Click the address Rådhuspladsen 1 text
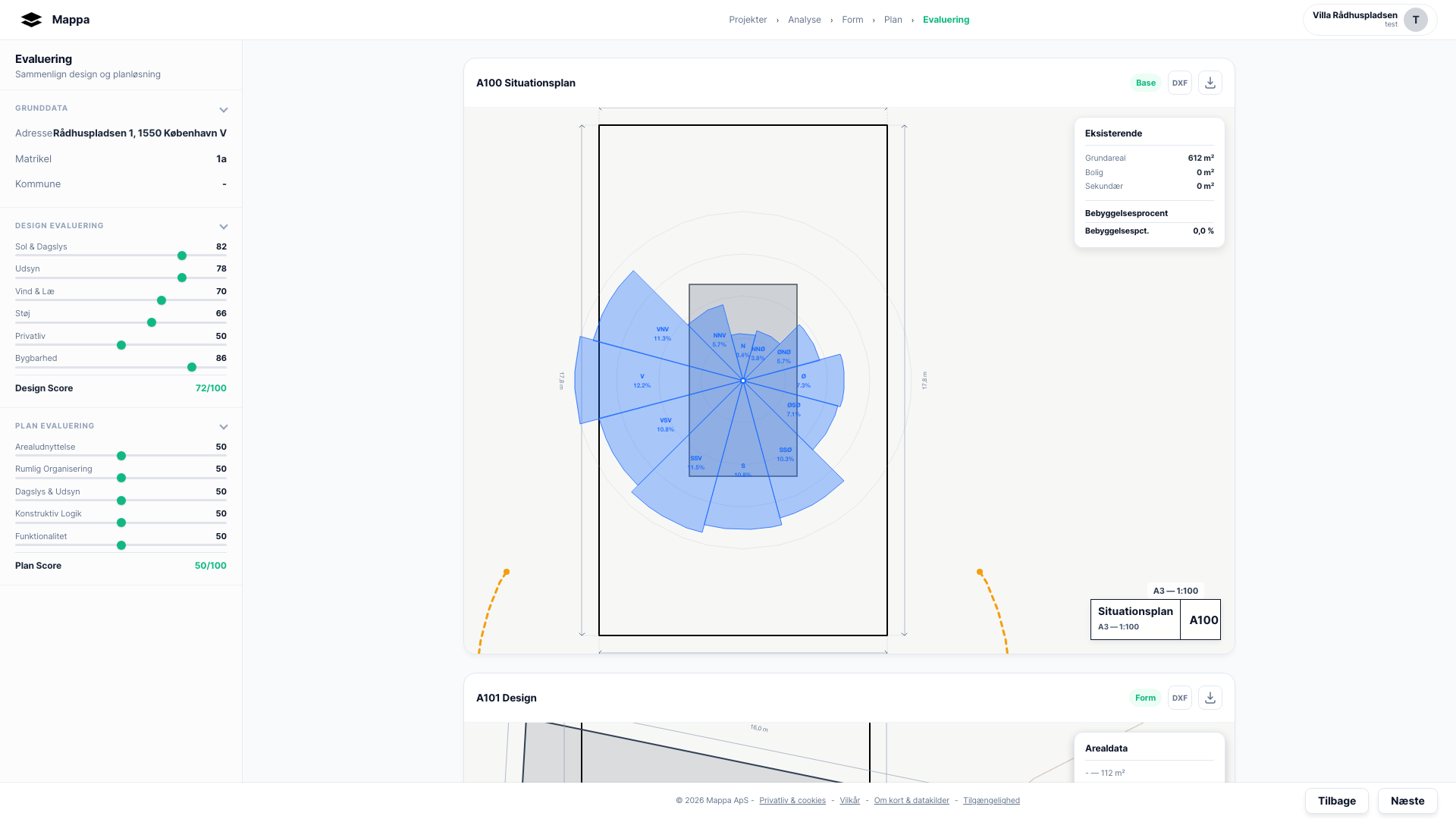This screenshot has height=819, width=1456. 140,133
